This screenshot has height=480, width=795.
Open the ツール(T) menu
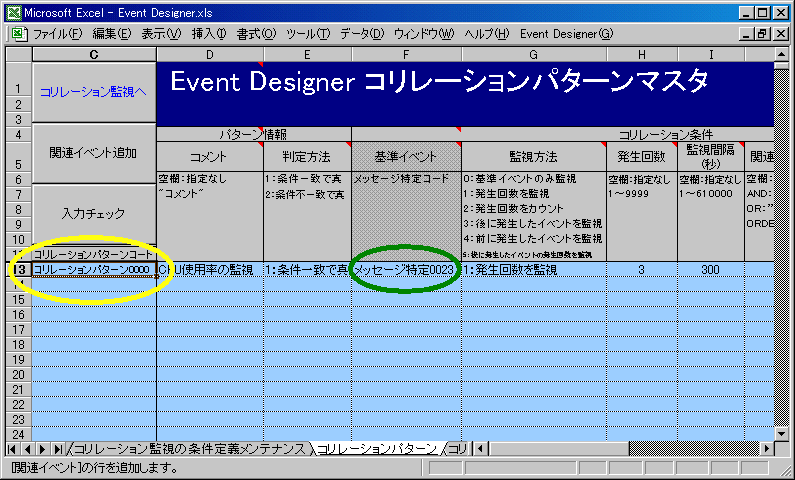(x=308, y=34)
